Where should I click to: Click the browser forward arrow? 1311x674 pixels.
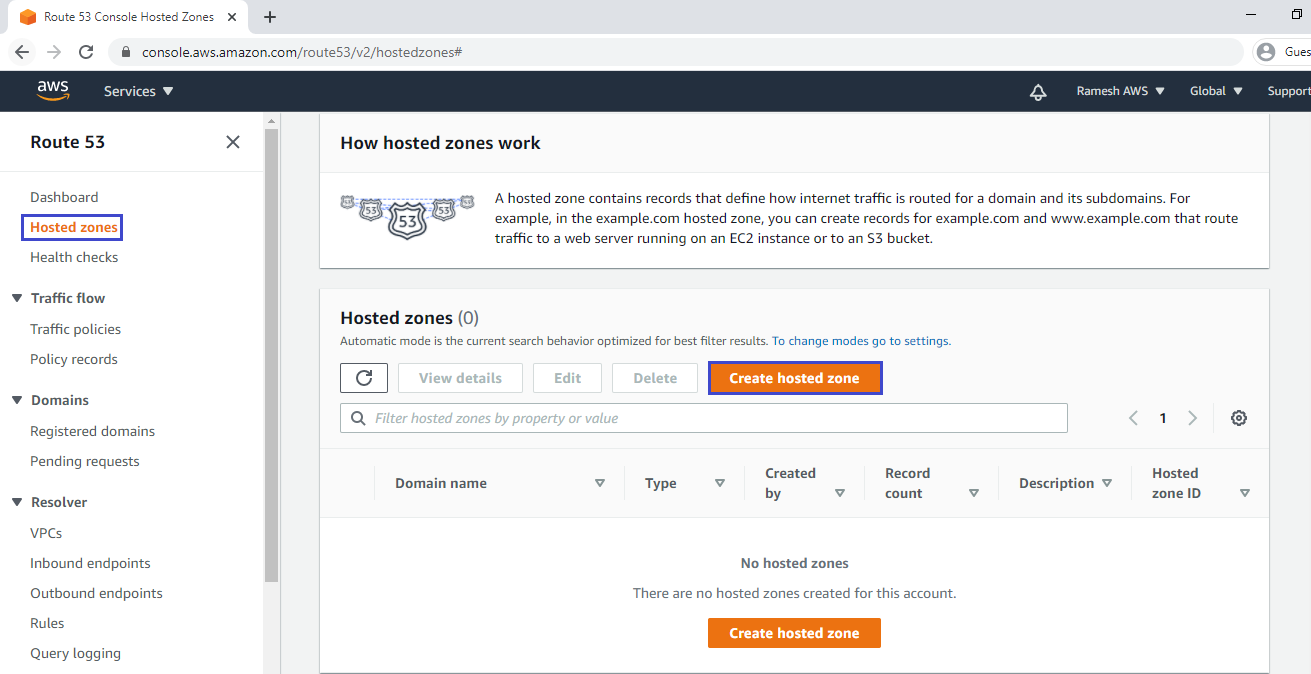point(54,52)
